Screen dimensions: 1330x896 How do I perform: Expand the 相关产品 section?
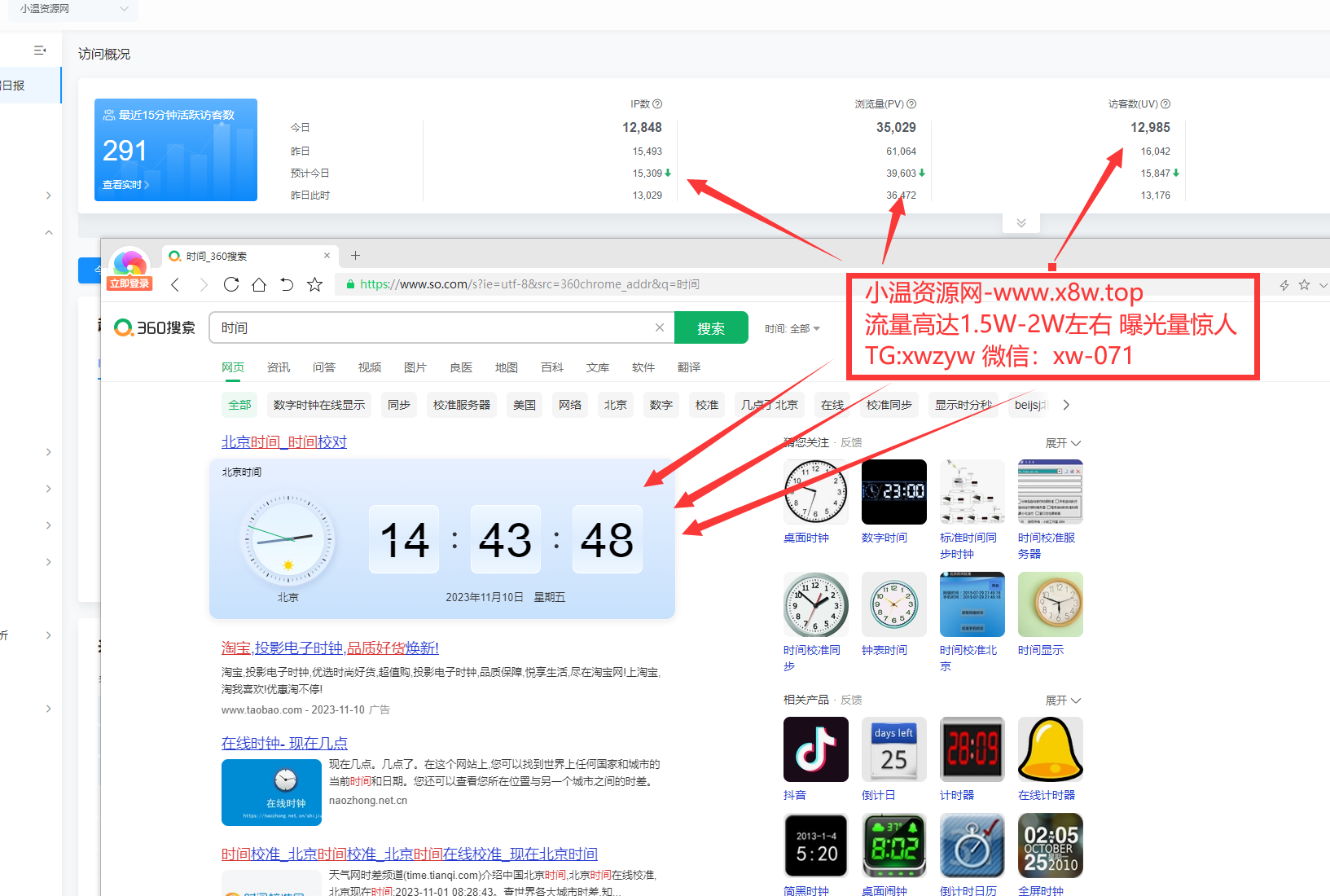point(1063,701)
